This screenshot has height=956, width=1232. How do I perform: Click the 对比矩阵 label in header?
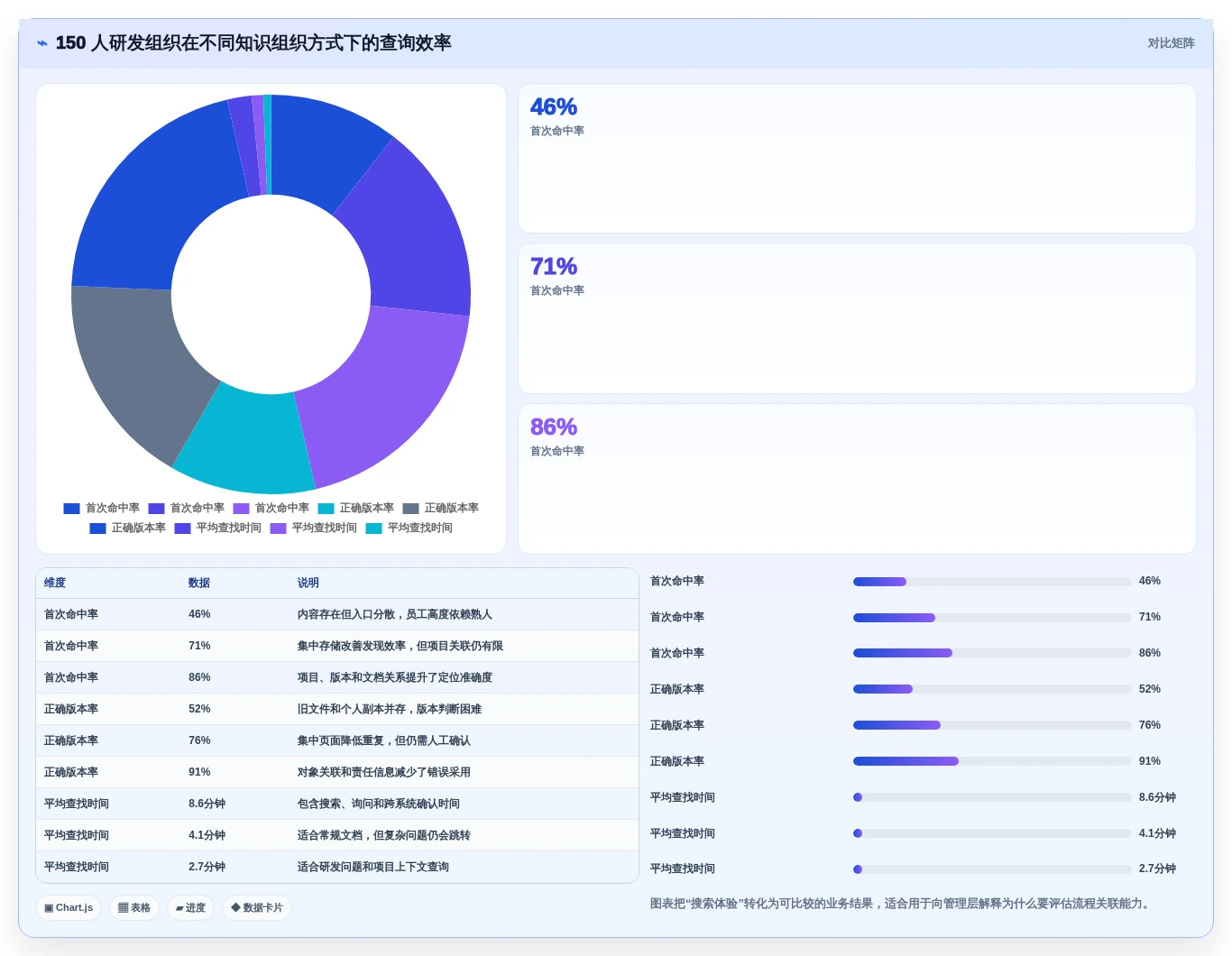[1171, 43]
